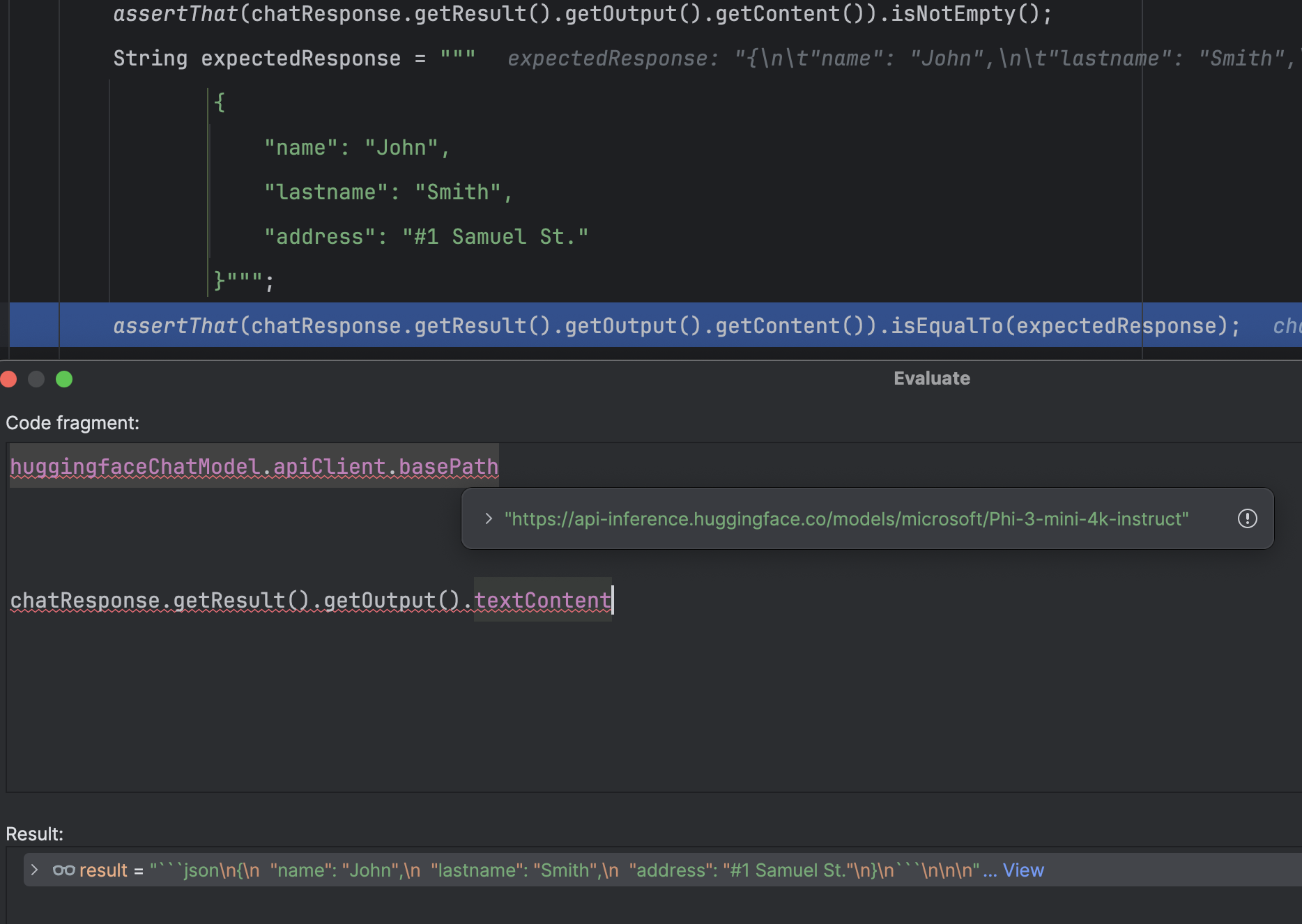Viewport: 1302px width, 924px height.
Task: Click the opening brace line of JSON block
Action: (220, 102)
